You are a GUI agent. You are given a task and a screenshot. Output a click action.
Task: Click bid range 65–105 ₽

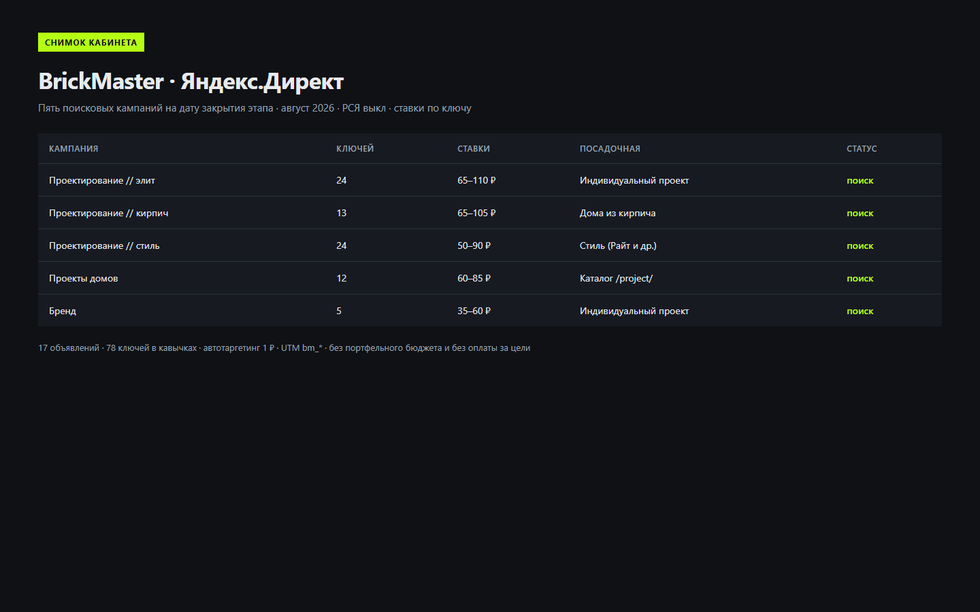[476, 213]
